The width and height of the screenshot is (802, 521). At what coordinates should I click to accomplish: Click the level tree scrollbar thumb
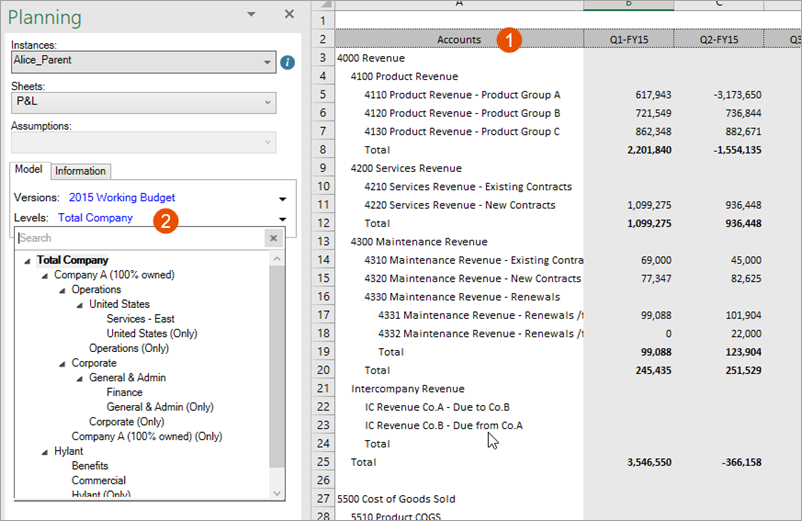(x=277, y=366)
